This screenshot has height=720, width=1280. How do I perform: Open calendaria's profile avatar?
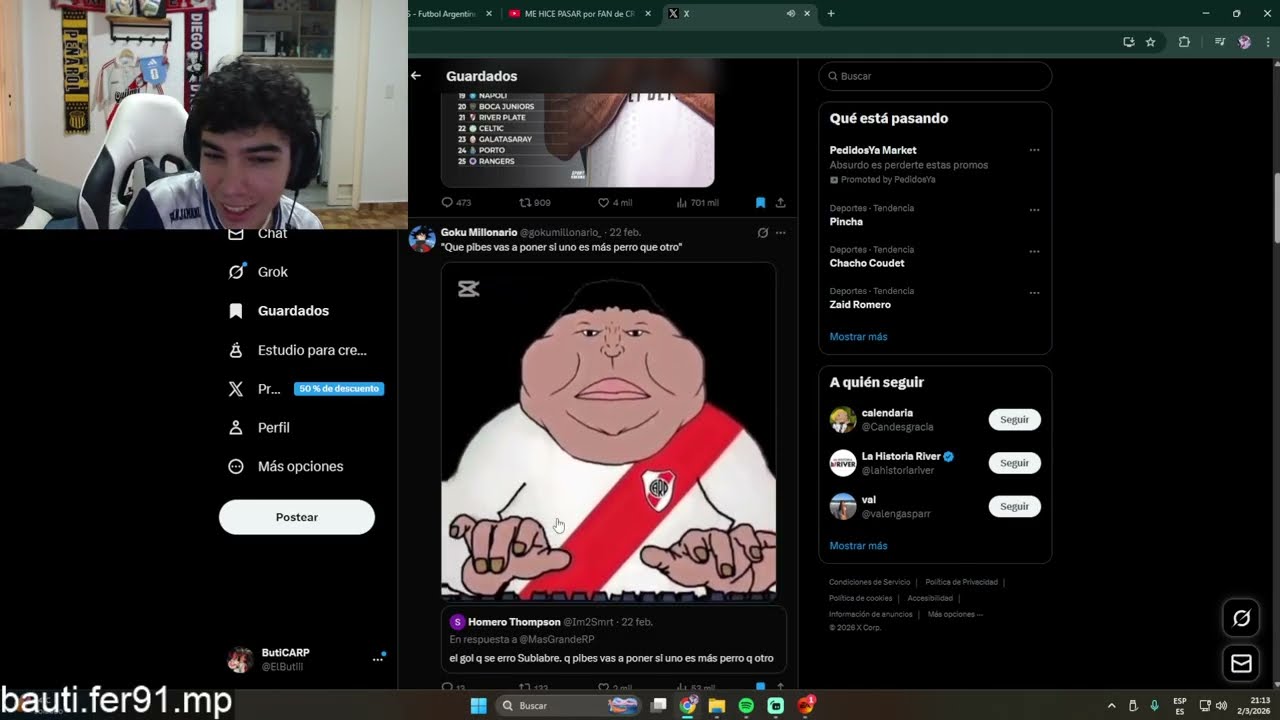pyautogui.click(x=843, y=420)
